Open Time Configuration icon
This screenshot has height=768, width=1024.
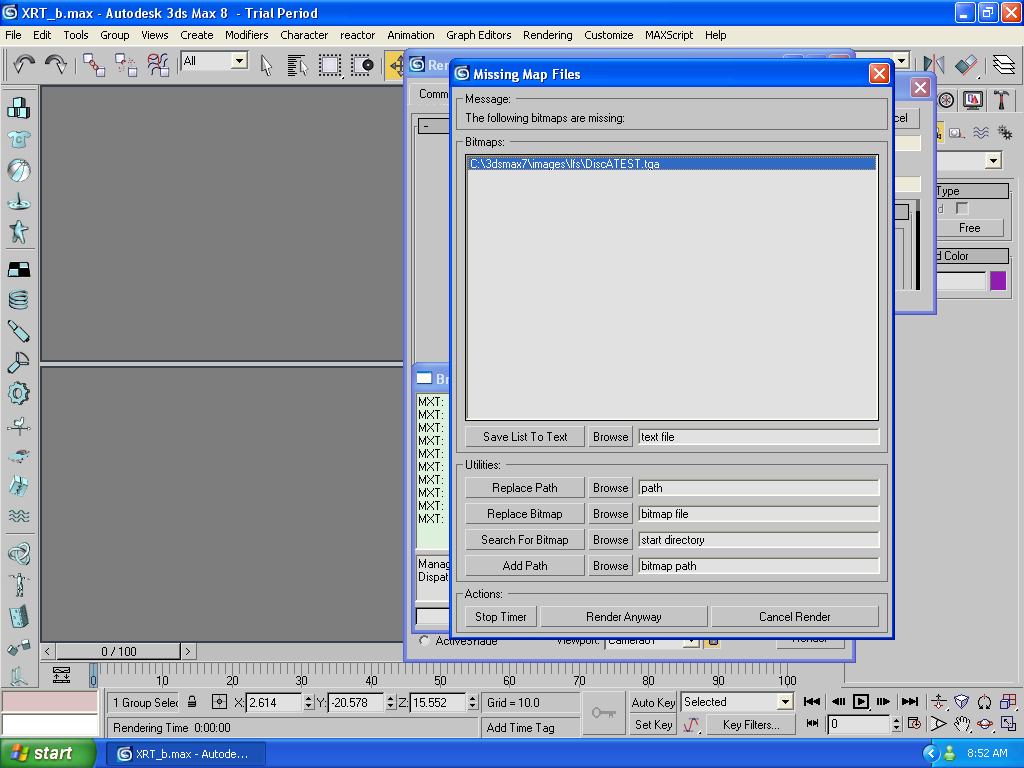[x=914, y=724]
